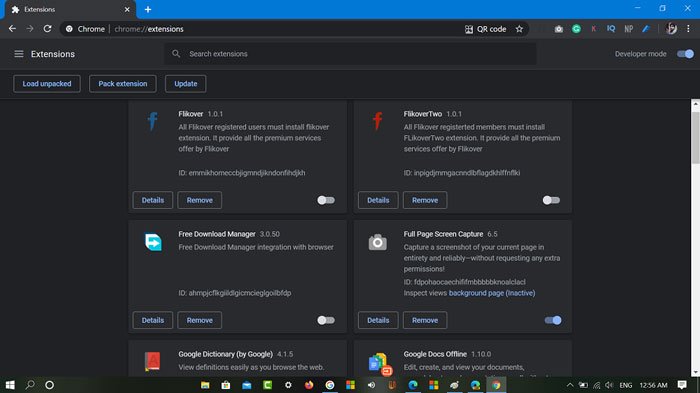Open Windows taskbar search
Viewport: 700px width, 393px height.
(x=30, y=385)
